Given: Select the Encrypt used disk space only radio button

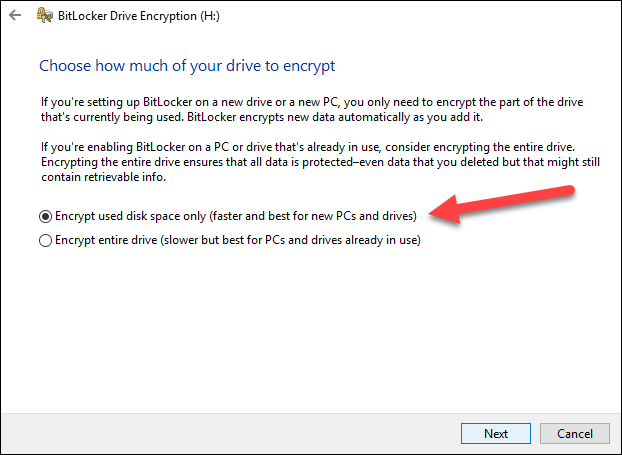Looking at the screenshot, I should pos(46,217).
